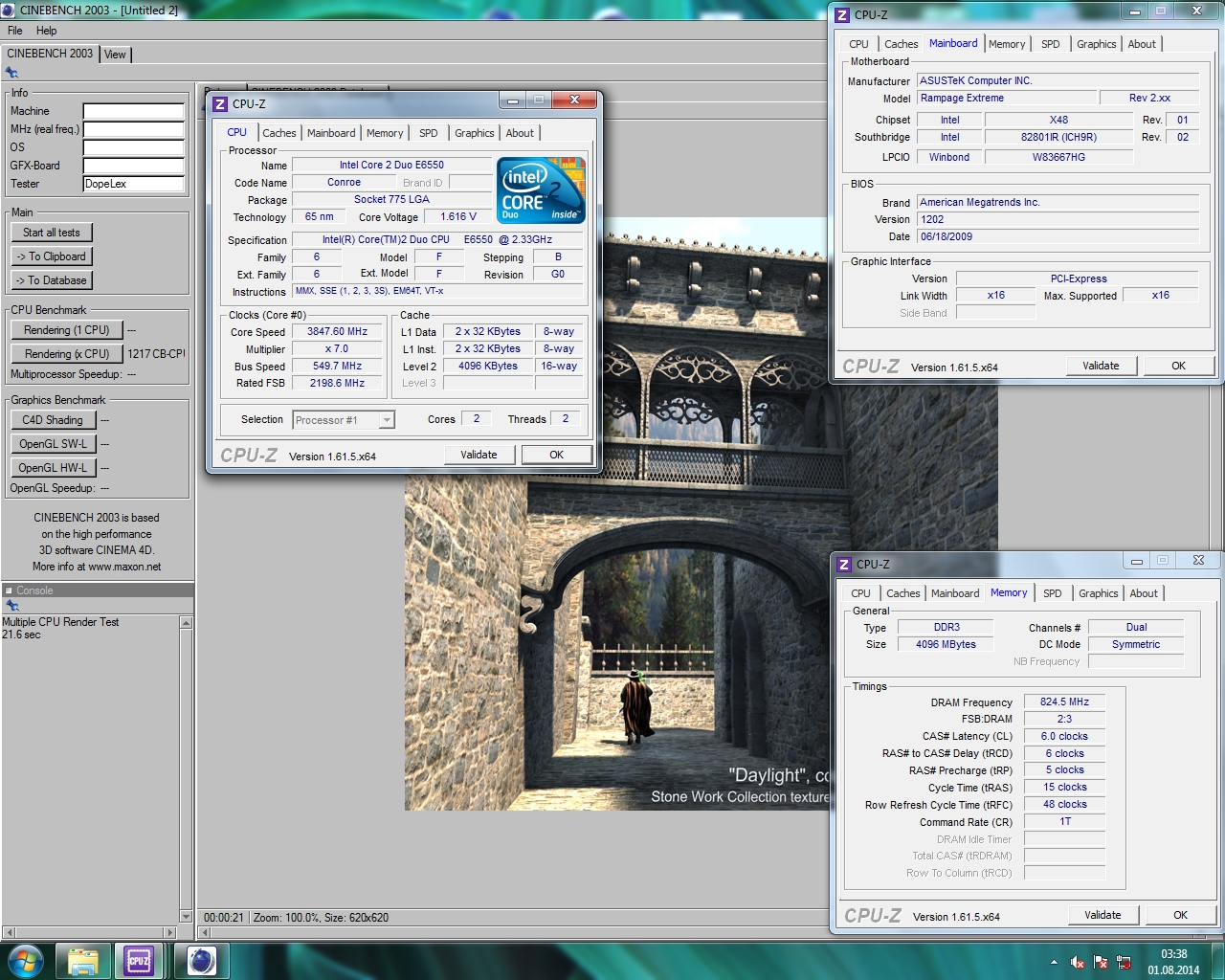
Task: Click Core Voltage value 1.616 V
Action: [x=458, y=216]
